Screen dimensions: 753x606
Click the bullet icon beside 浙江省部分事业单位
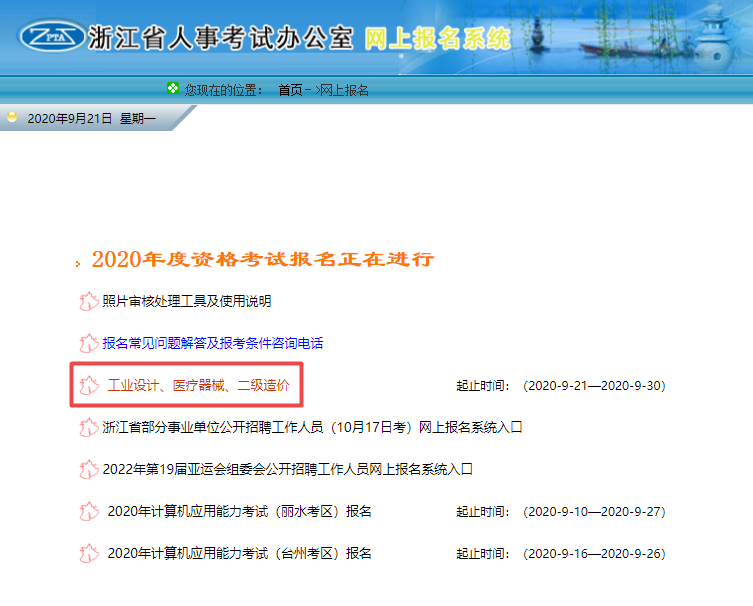click(x=89, y=427)
